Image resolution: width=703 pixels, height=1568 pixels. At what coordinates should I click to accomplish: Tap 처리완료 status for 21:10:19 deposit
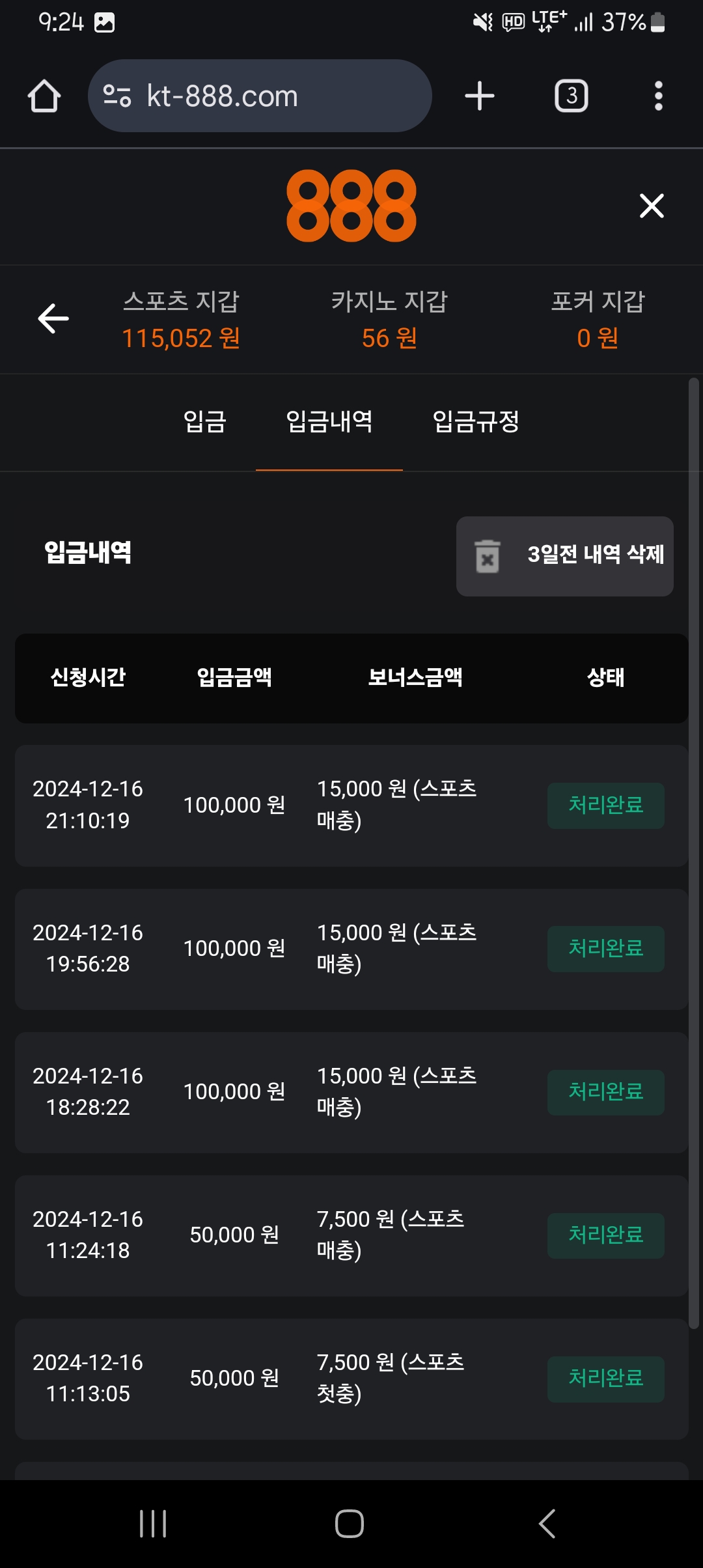coord(605,805)
